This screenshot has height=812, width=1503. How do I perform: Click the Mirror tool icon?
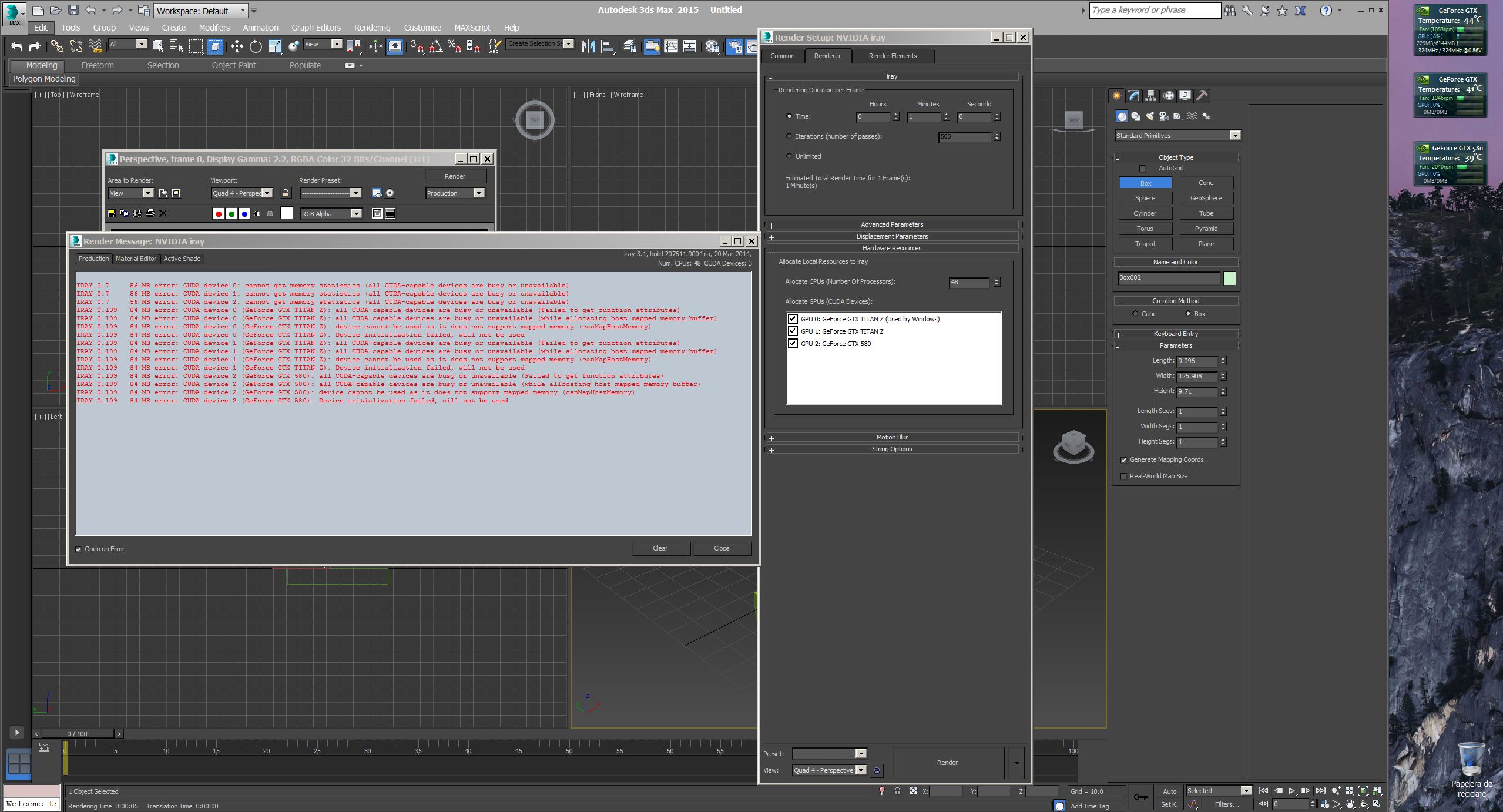tap(588, 46)
